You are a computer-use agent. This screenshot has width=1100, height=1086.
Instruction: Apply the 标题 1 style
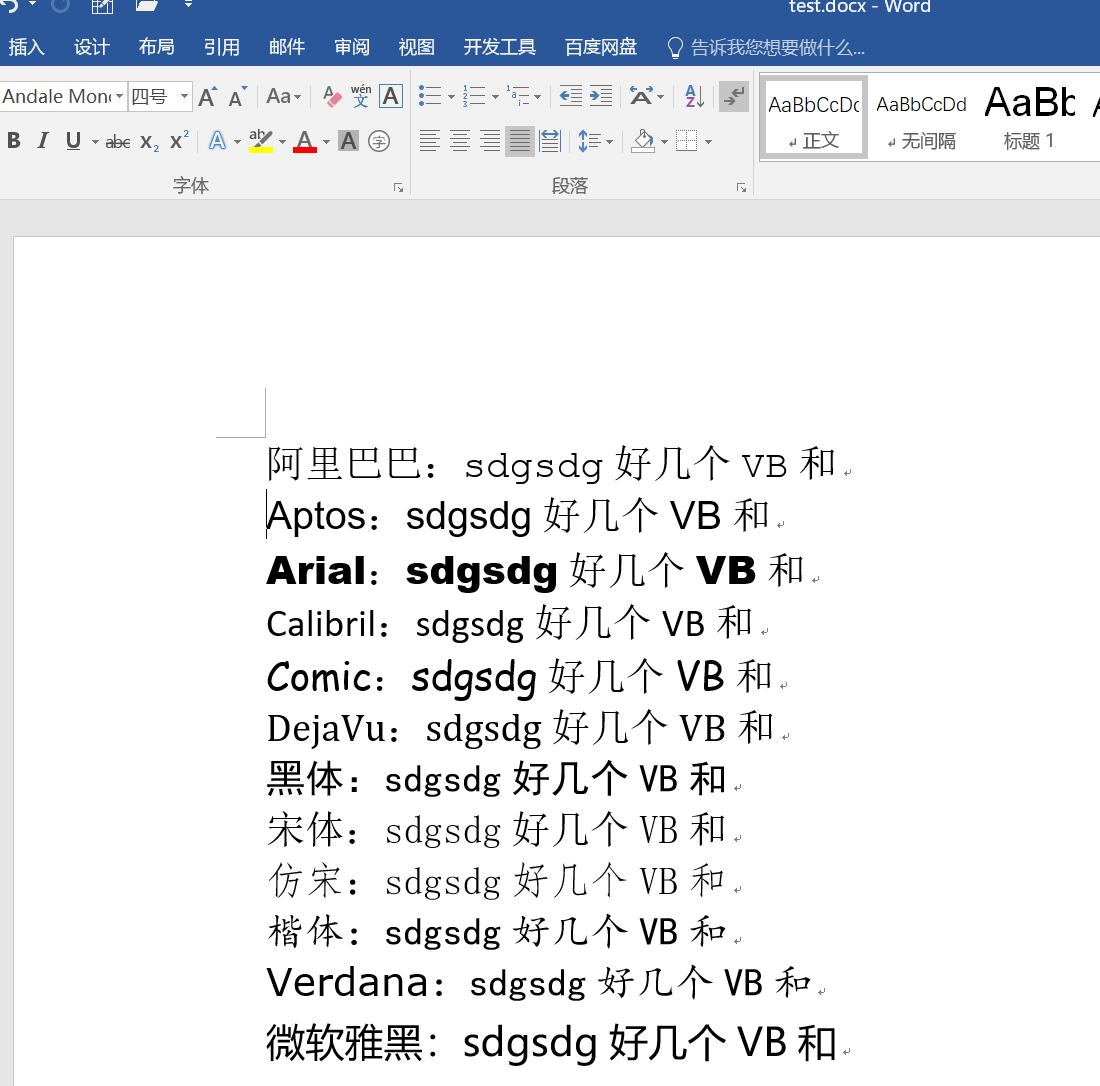pos(1029,117)
